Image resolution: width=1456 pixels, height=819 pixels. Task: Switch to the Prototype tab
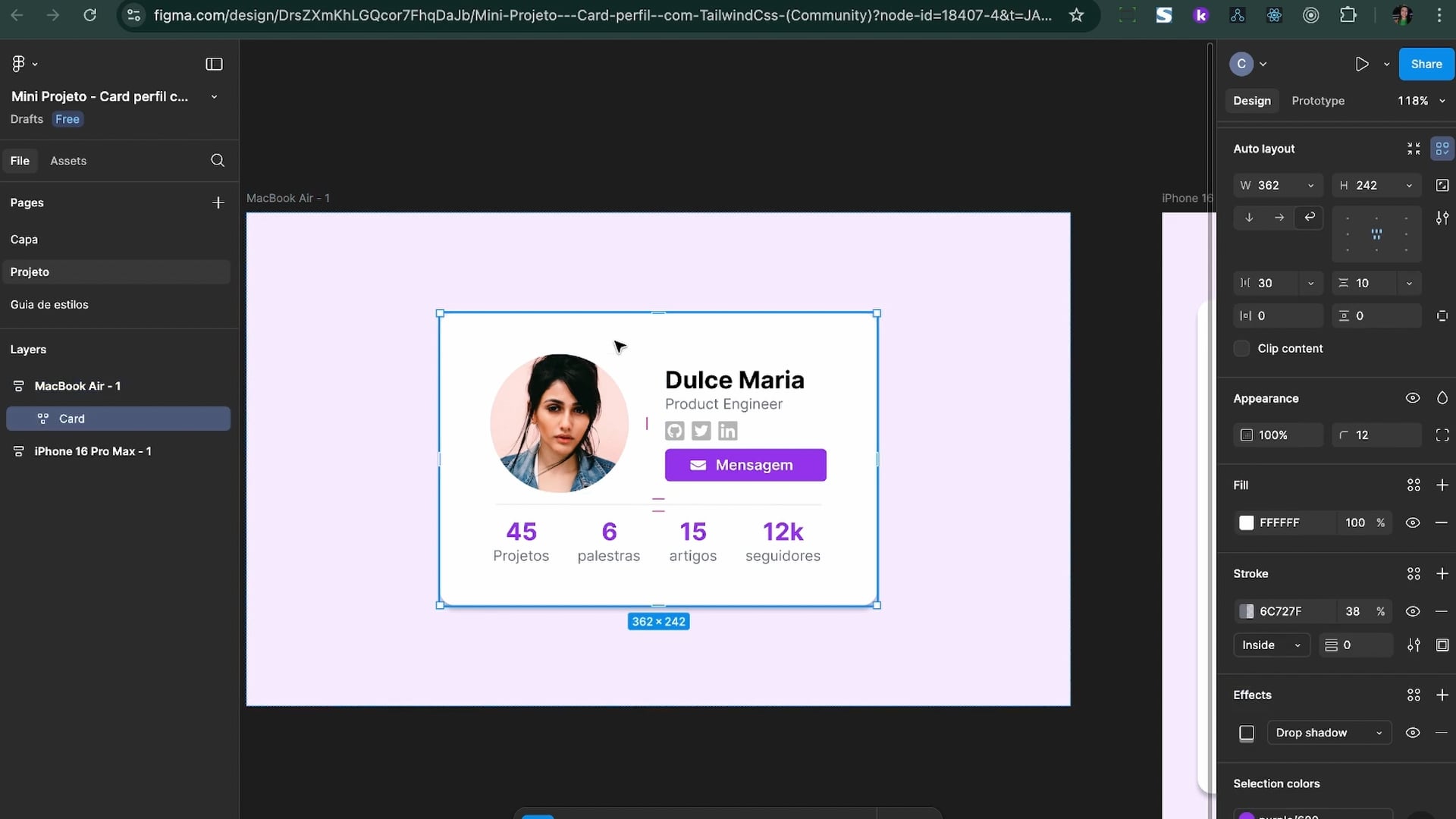pyautogui.click(x=1318, y=101)
